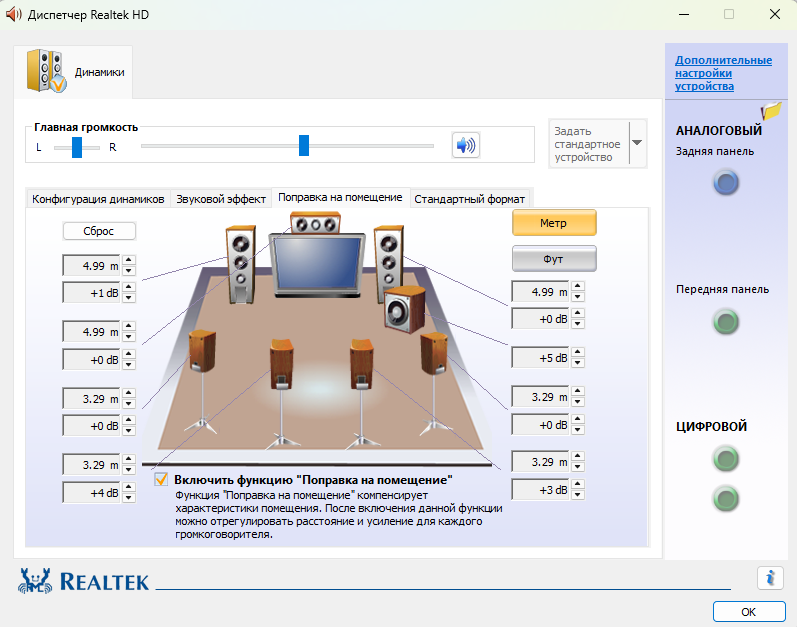Open connector settings via yellow folder icon

771,110
